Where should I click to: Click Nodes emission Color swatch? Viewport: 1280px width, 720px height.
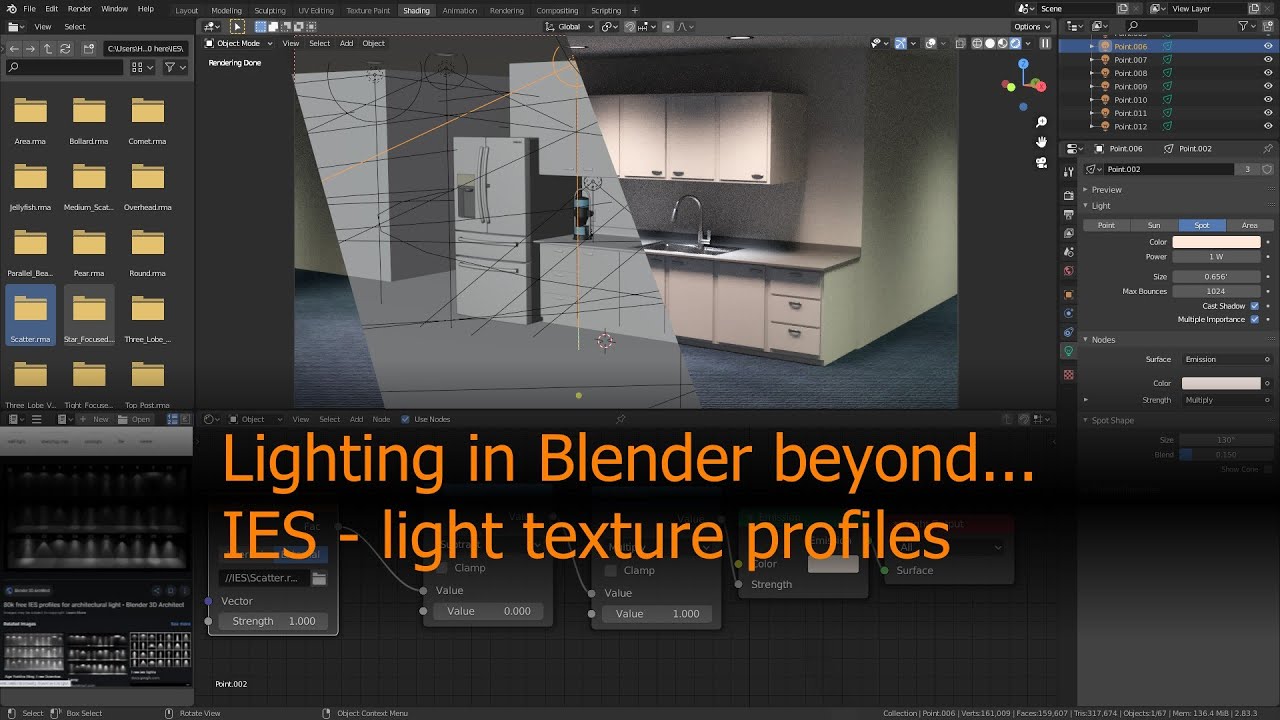click(1221, 383)
